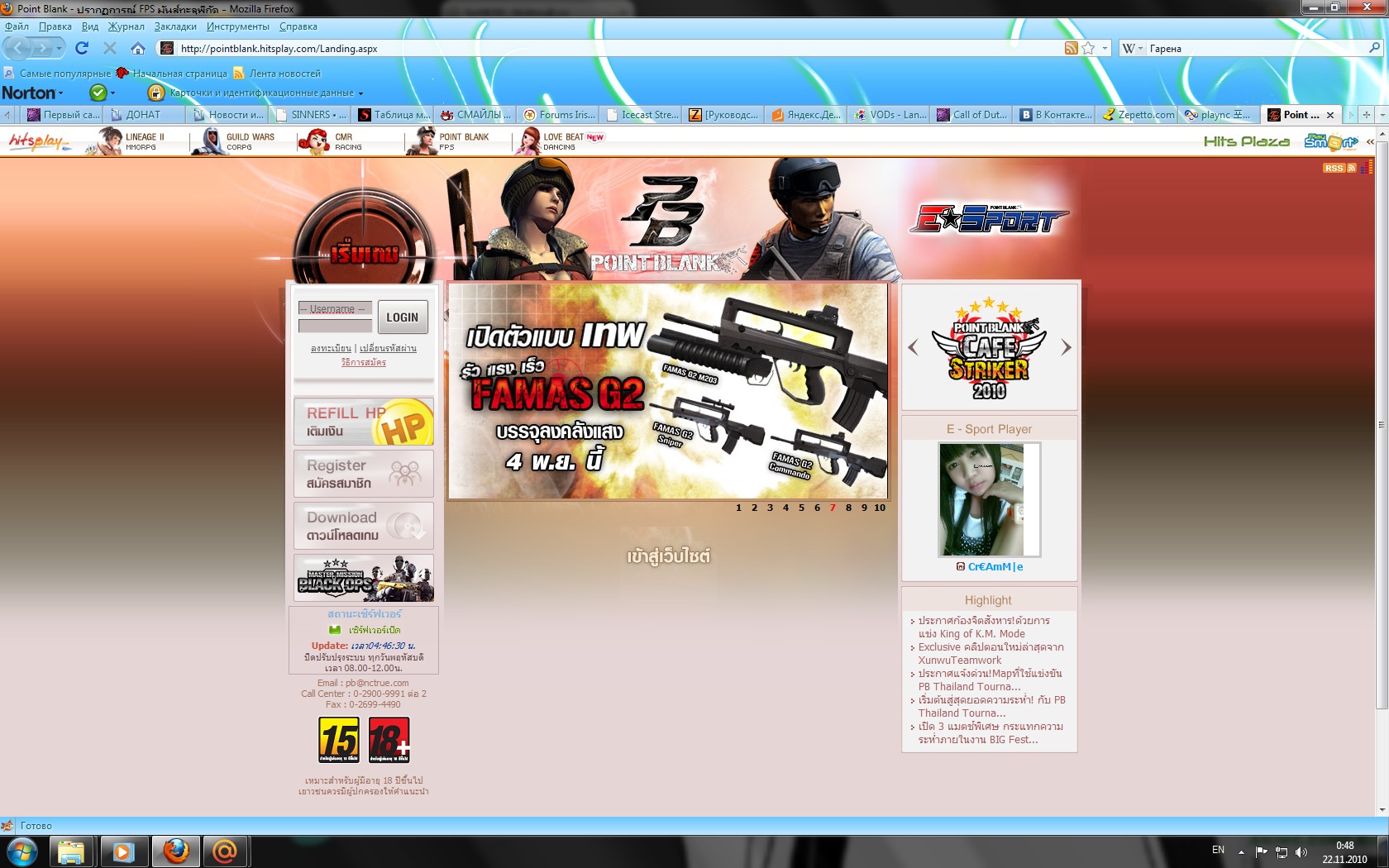
Task: Open the Закладки menu
Action: click(175, 26)
